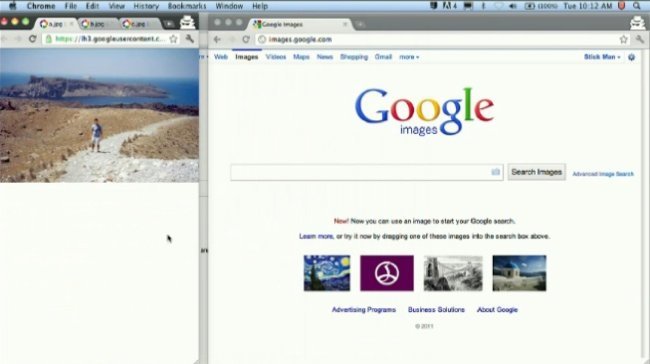Click Spotlight search magnifier icon

click(x=637, y=6)
